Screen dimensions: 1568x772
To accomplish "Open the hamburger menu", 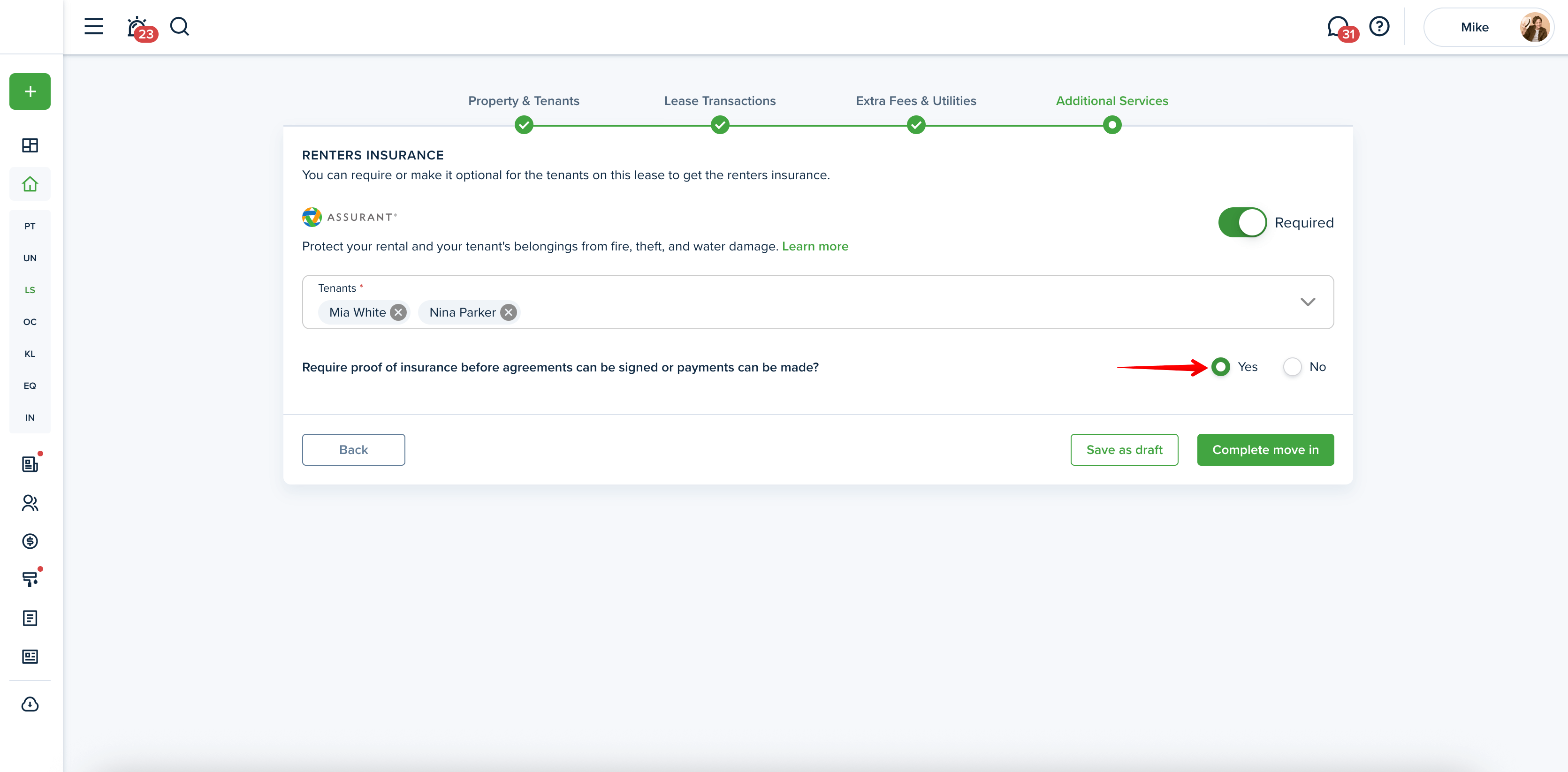I will [94, 26].
